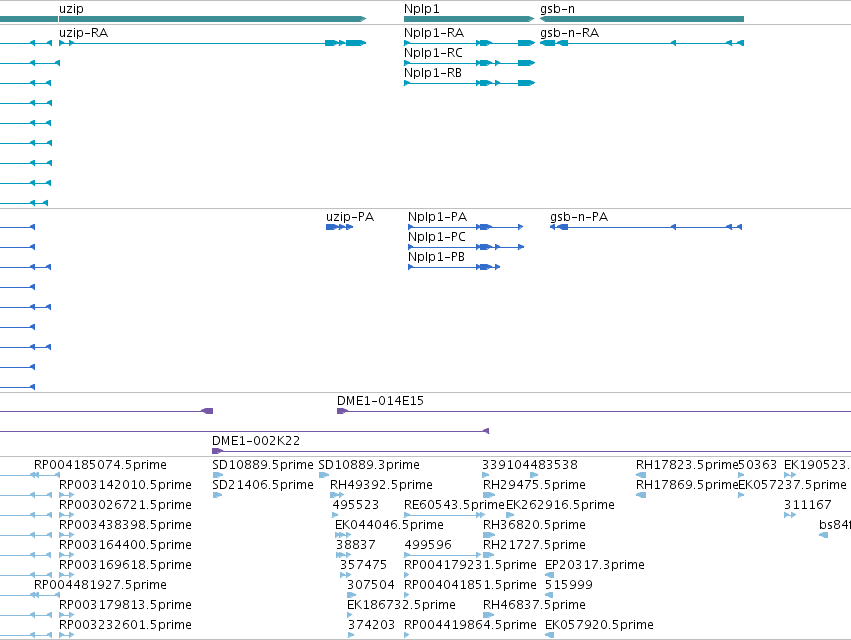Click the 495523 feature label
This screenshot has height=640, width=851.
pos(356,504)
